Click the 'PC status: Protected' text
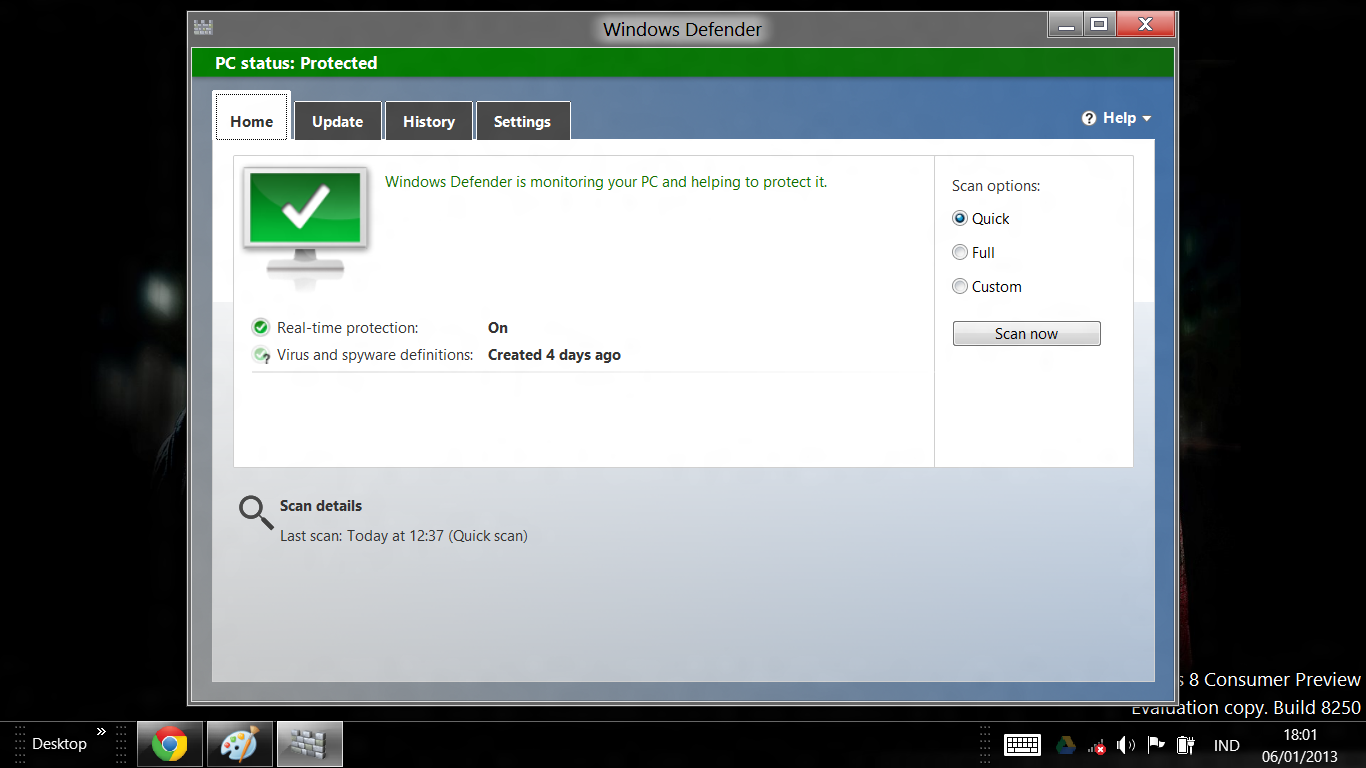 [296, 63]
